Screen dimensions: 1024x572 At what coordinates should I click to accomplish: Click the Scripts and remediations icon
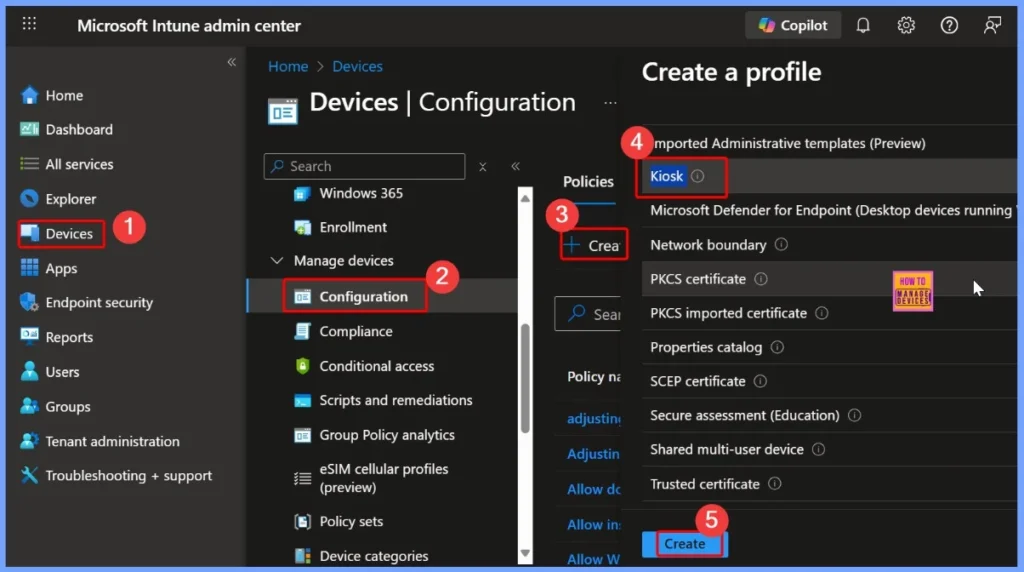[302, 400]
